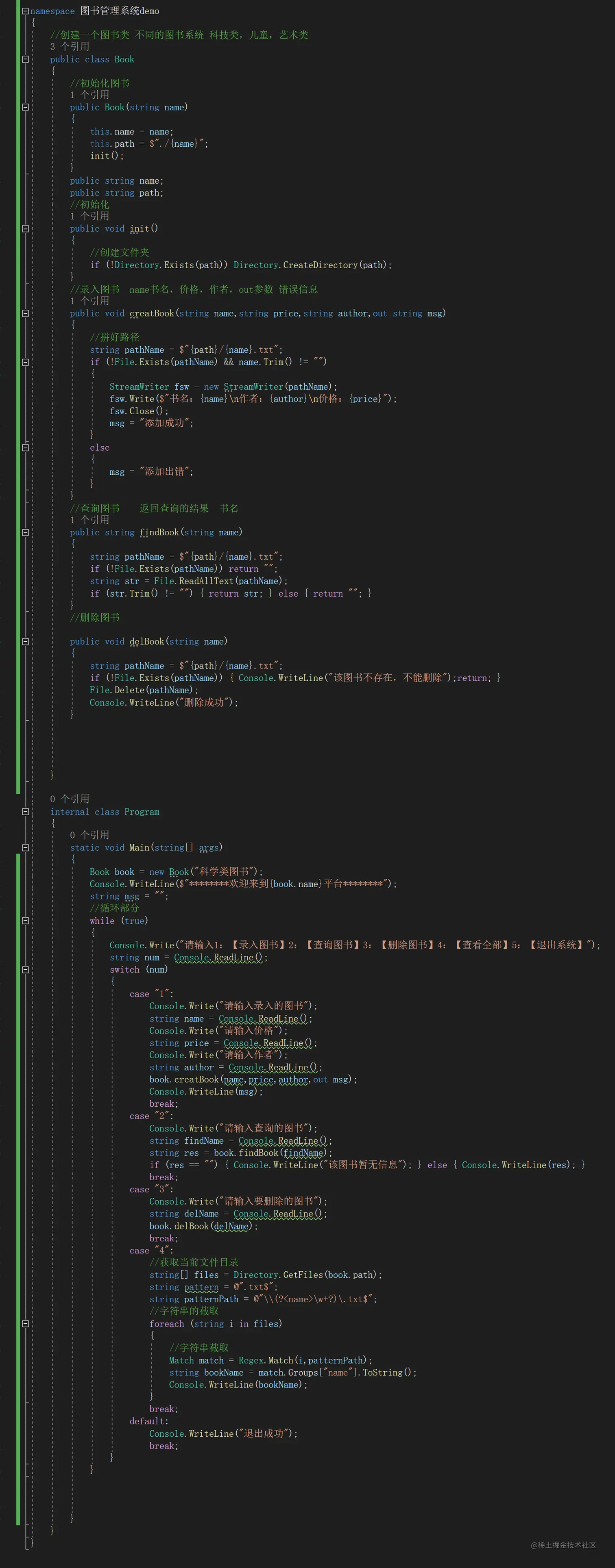Click the case "4": label
The height and width of the screenshot is (1568, 615).
(x=152, y=1251)
